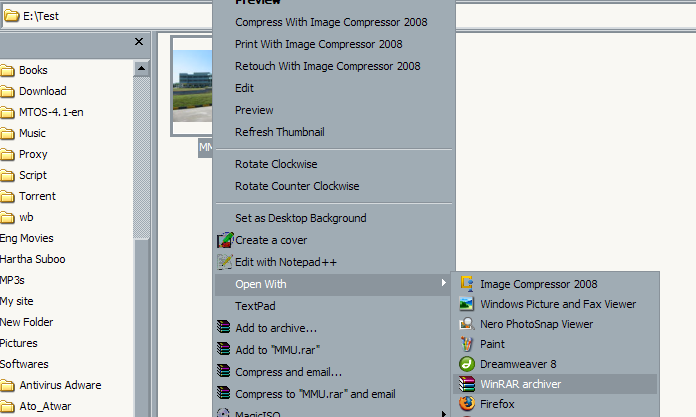Open with Windows Picture and Fax Viewer
This screenshot has width=696, height=417.
pyautogui.click(x=558, y=304)
